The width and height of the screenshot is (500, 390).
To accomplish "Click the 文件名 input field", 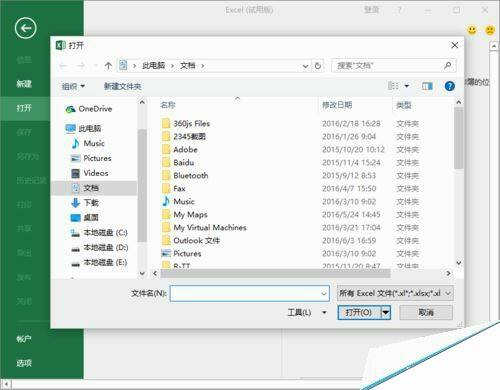I will (x=250, y=294).
